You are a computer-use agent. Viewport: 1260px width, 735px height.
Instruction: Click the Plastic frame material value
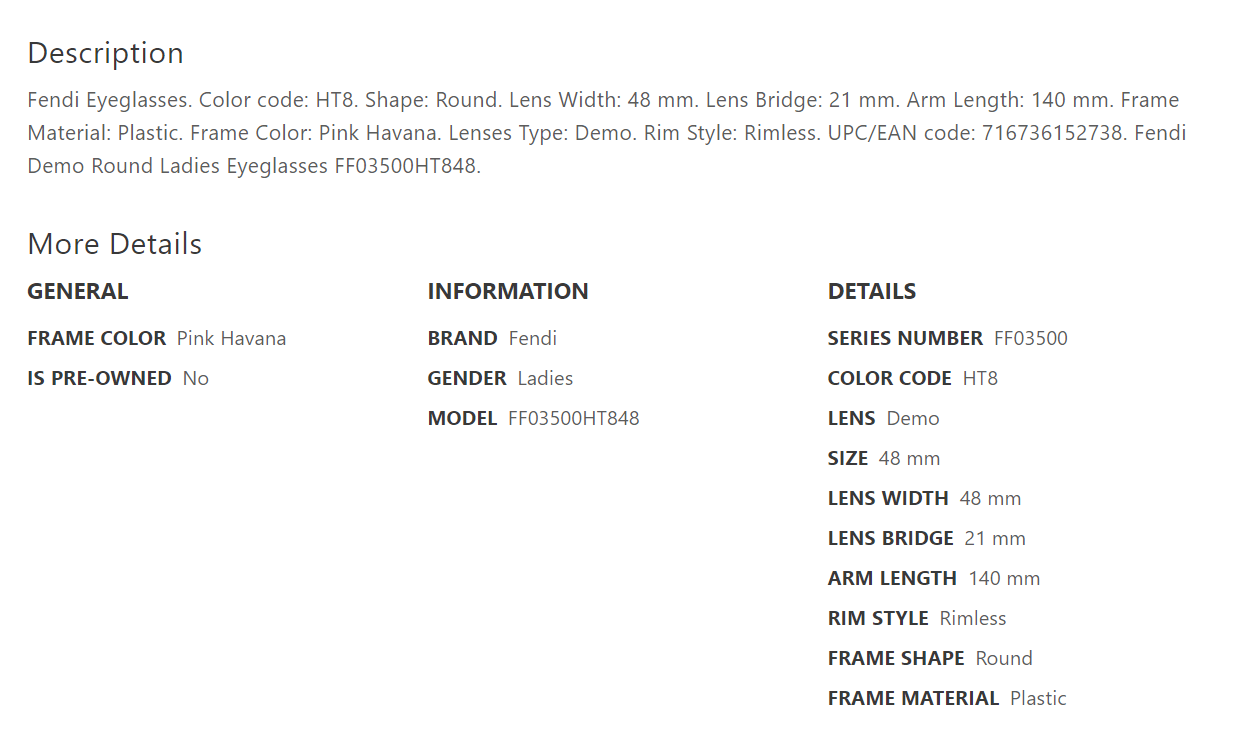pyautogui.click(x=1038, y=698)
